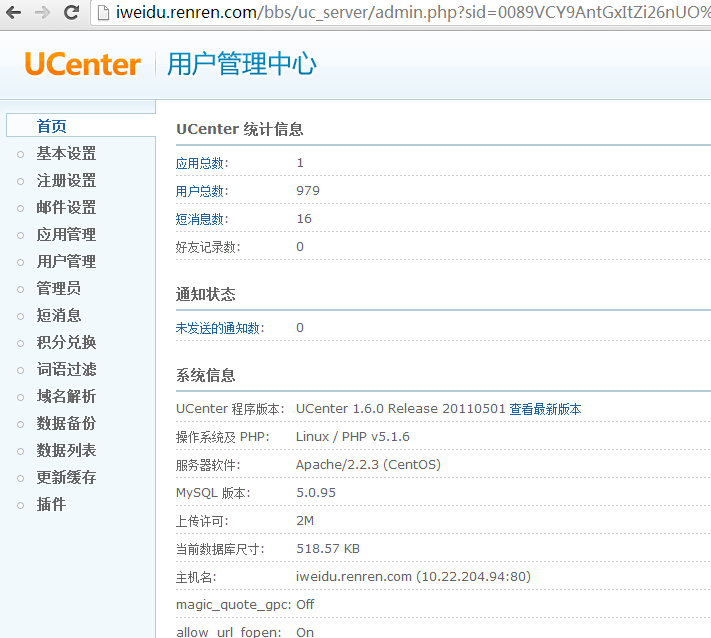Choose 插件 in sidebar
The width and height of the screenshot is (711, 638).
pyautogui.click(x=51, y=504)
